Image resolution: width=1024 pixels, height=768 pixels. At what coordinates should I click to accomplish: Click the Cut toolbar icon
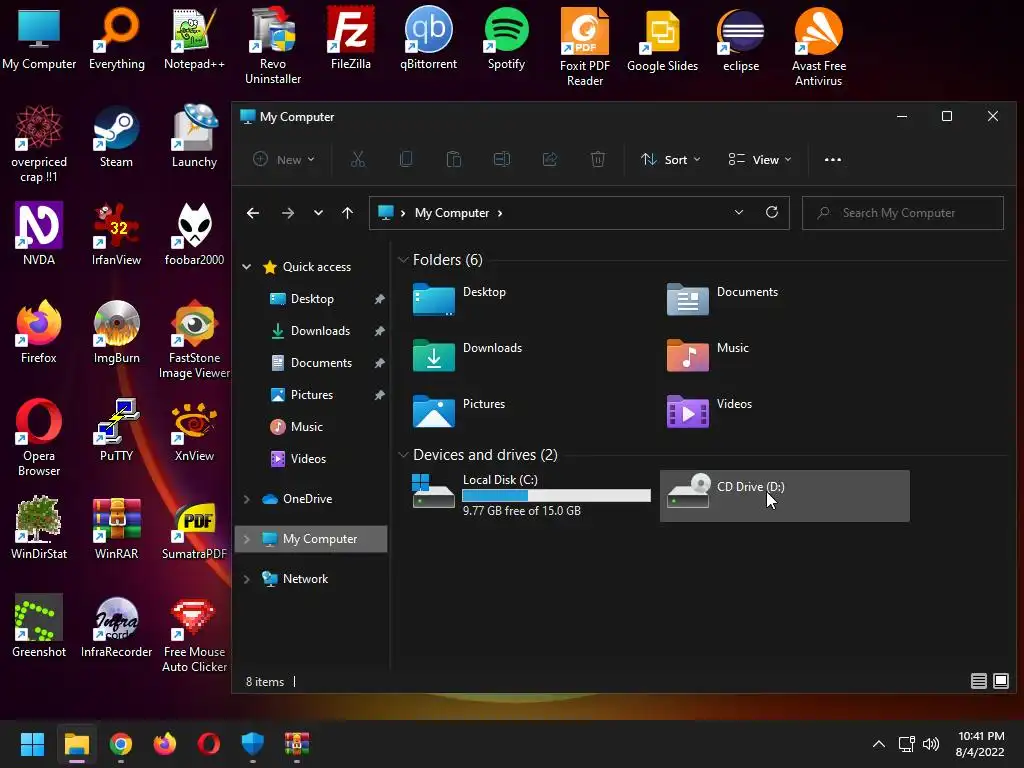(358, 159)
